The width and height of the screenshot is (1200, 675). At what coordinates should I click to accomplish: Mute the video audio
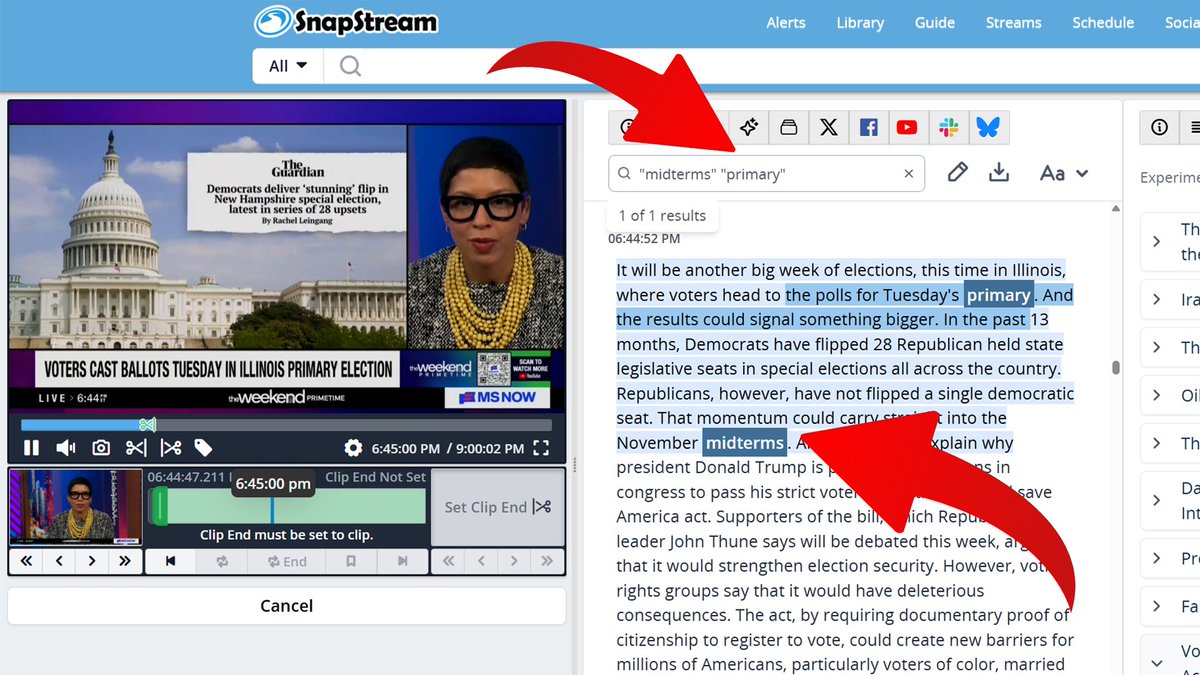(x=67, y=448)
